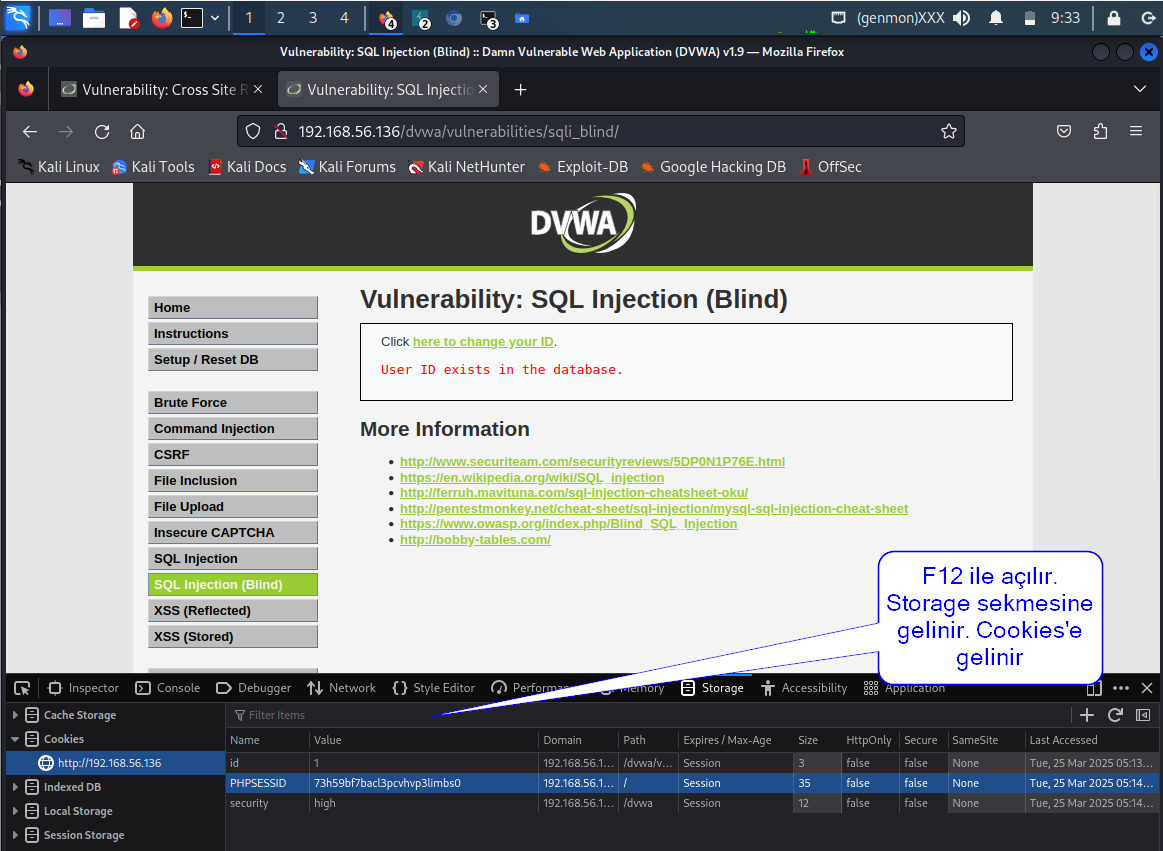Switch to the Inspector devtools tab

[83, 688]
